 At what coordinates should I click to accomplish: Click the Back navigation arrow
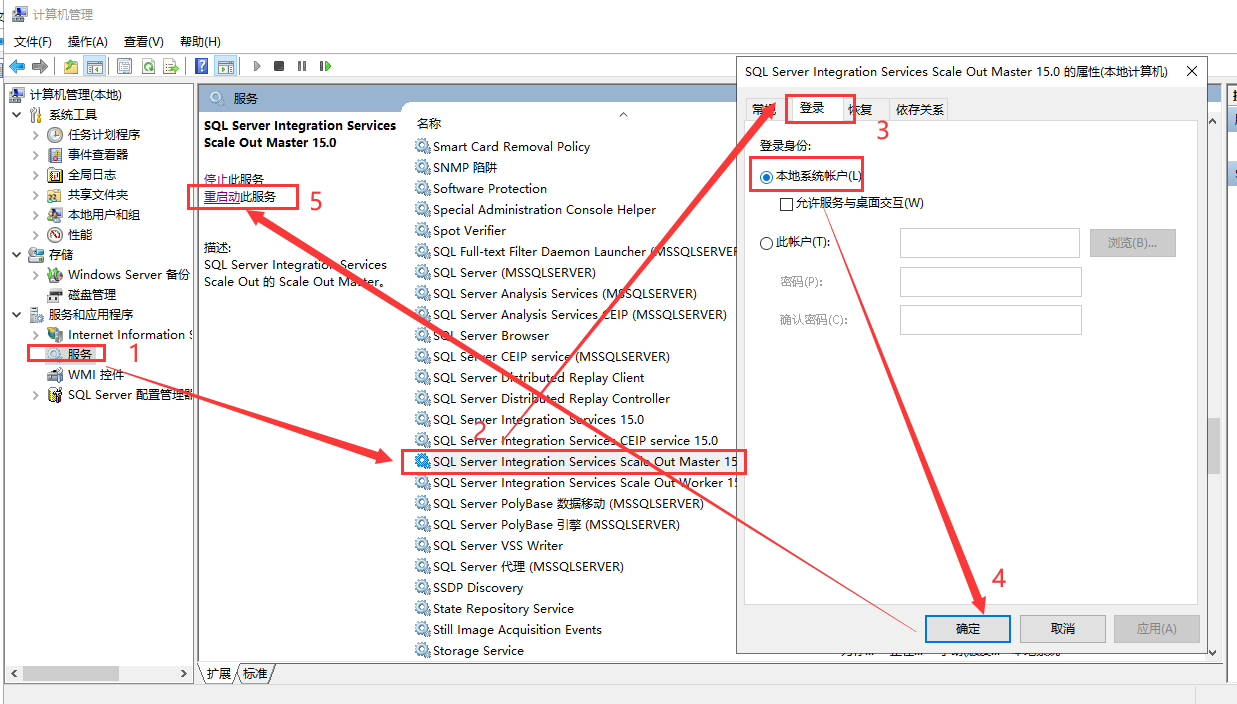click(x=17, y=66)
